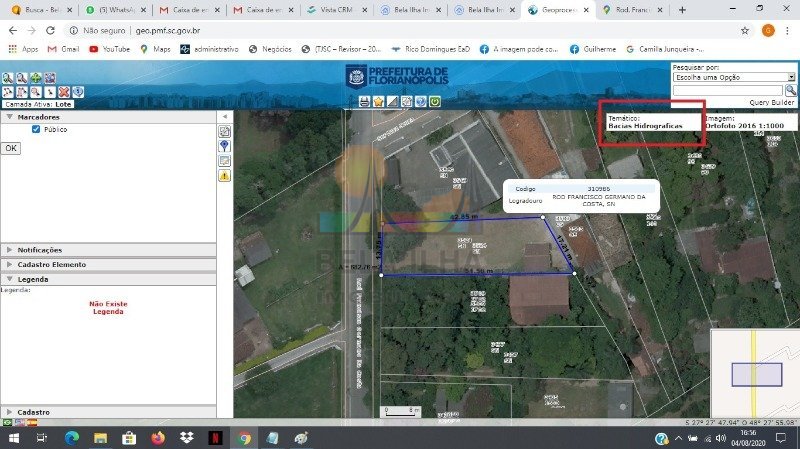Activate the green pan arrows tool

pyautogui.click(x=36, y=78)
